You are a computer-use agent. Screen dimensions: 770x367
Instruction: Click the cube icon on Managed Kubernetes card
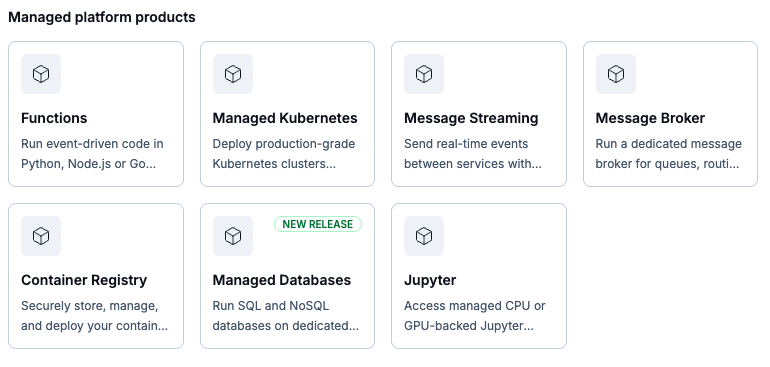click(x=233, y=74)
